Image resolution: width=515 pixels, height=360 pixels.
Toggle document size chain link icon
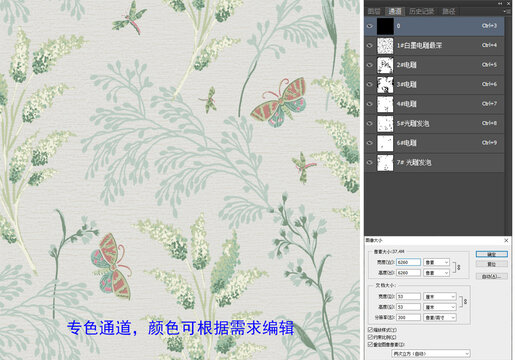coord(465,301)
